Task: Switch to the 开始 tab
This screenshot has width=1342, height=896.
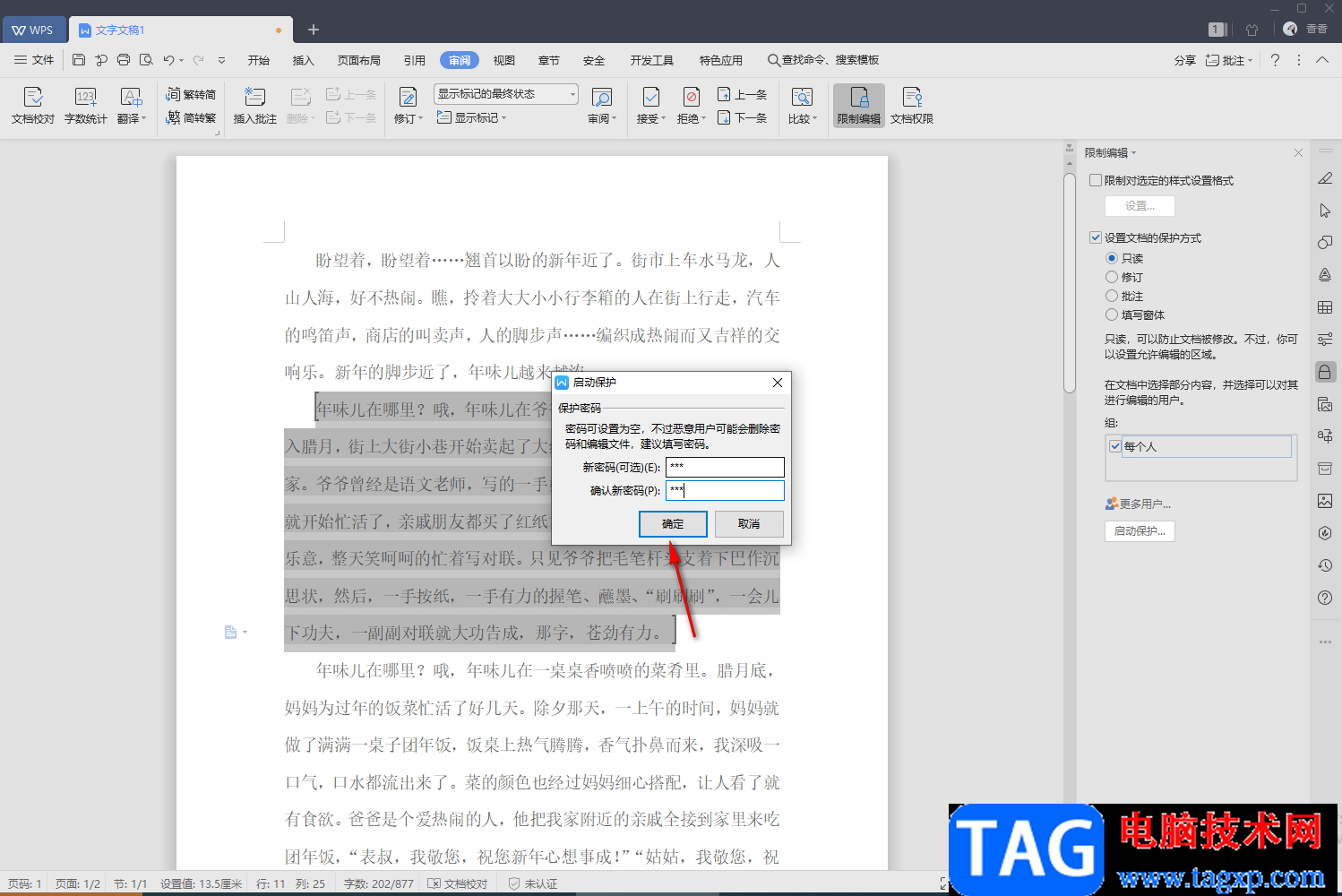Action: click(x=259, y=60)
